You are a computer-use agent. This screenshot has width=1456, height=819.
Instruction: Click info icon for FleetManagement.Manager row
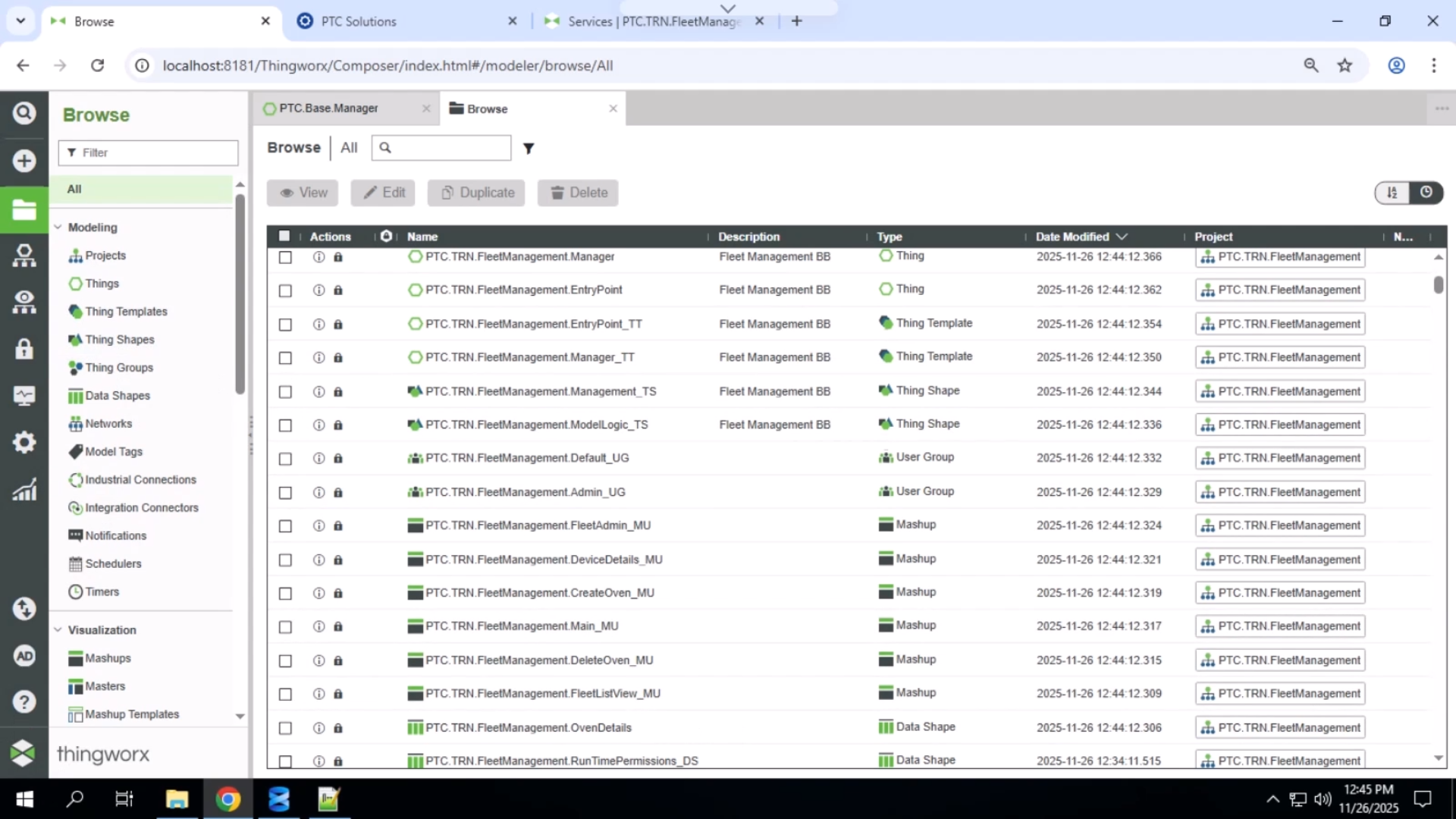[318, 257]
